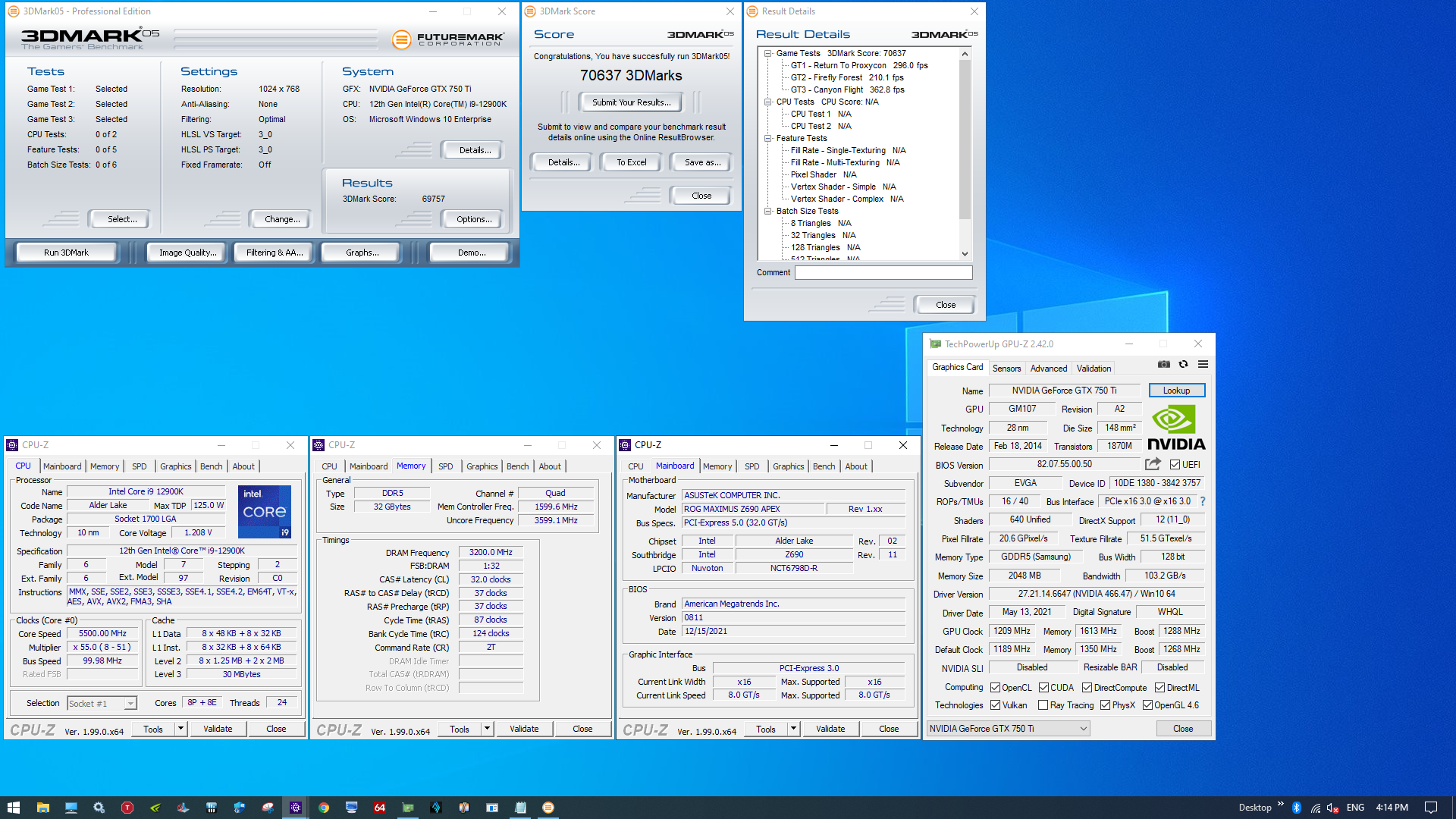This screenshot has width=1456, height=819.
Task: Click the system clock showing 4:14 PM
Action: 1392,808
